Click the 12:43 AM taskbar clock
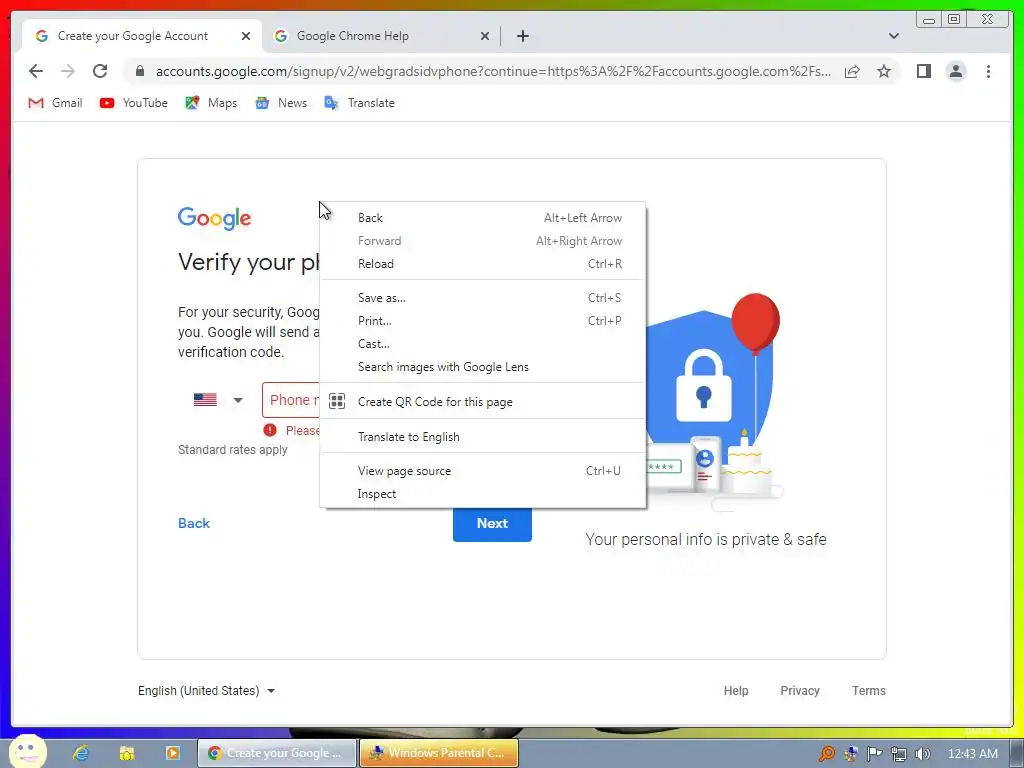 (972, 754)
